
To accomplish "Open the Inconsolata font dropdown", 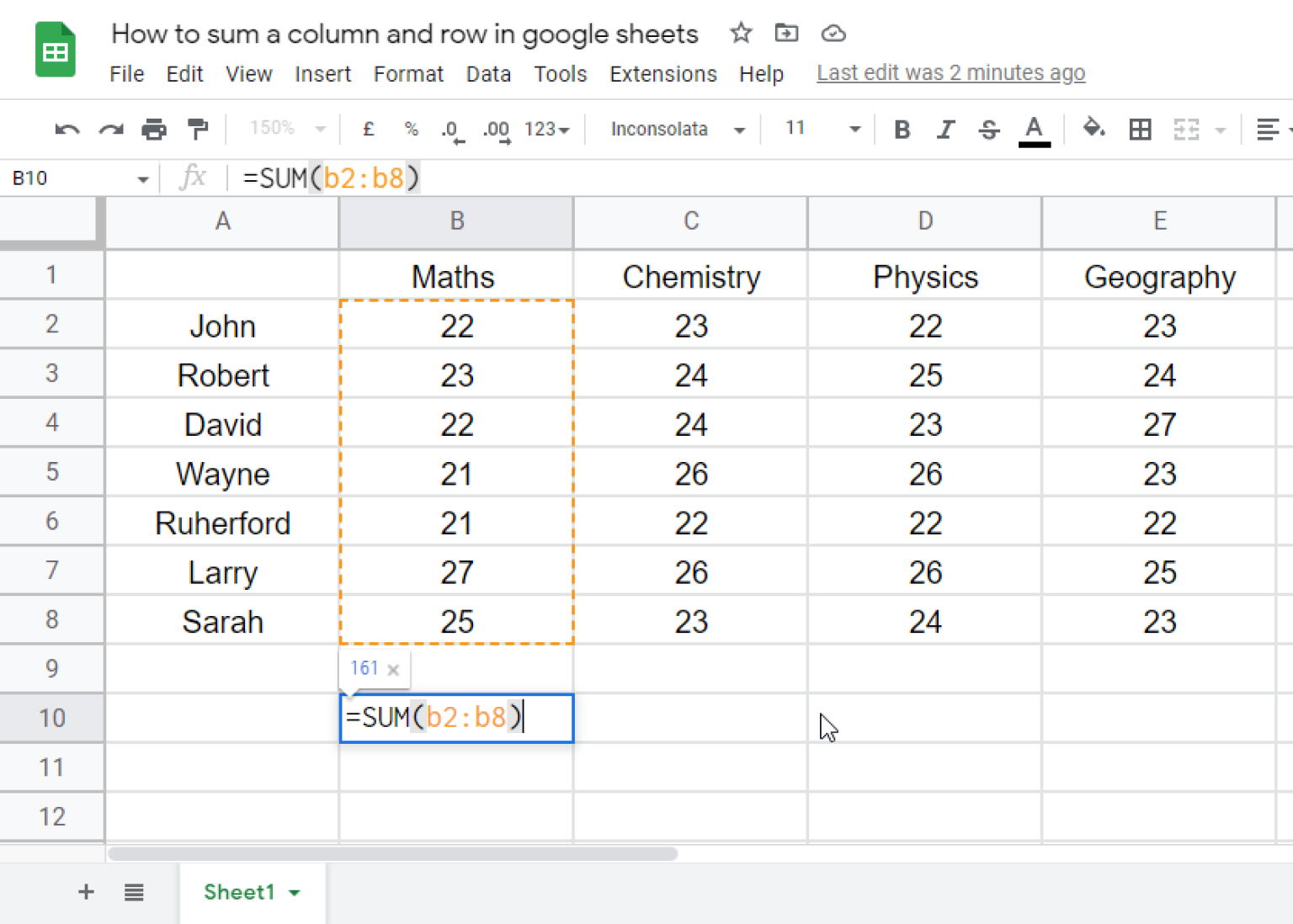I will pos(678,130).
